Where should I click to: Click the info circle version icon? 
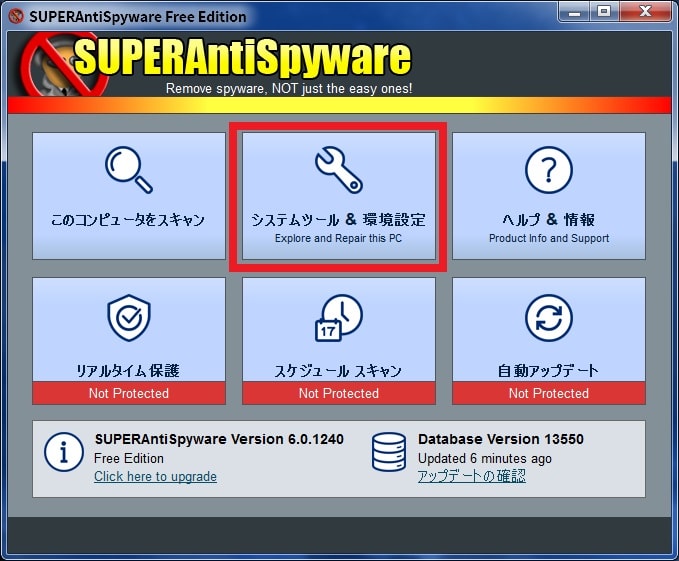click(64, 452)
